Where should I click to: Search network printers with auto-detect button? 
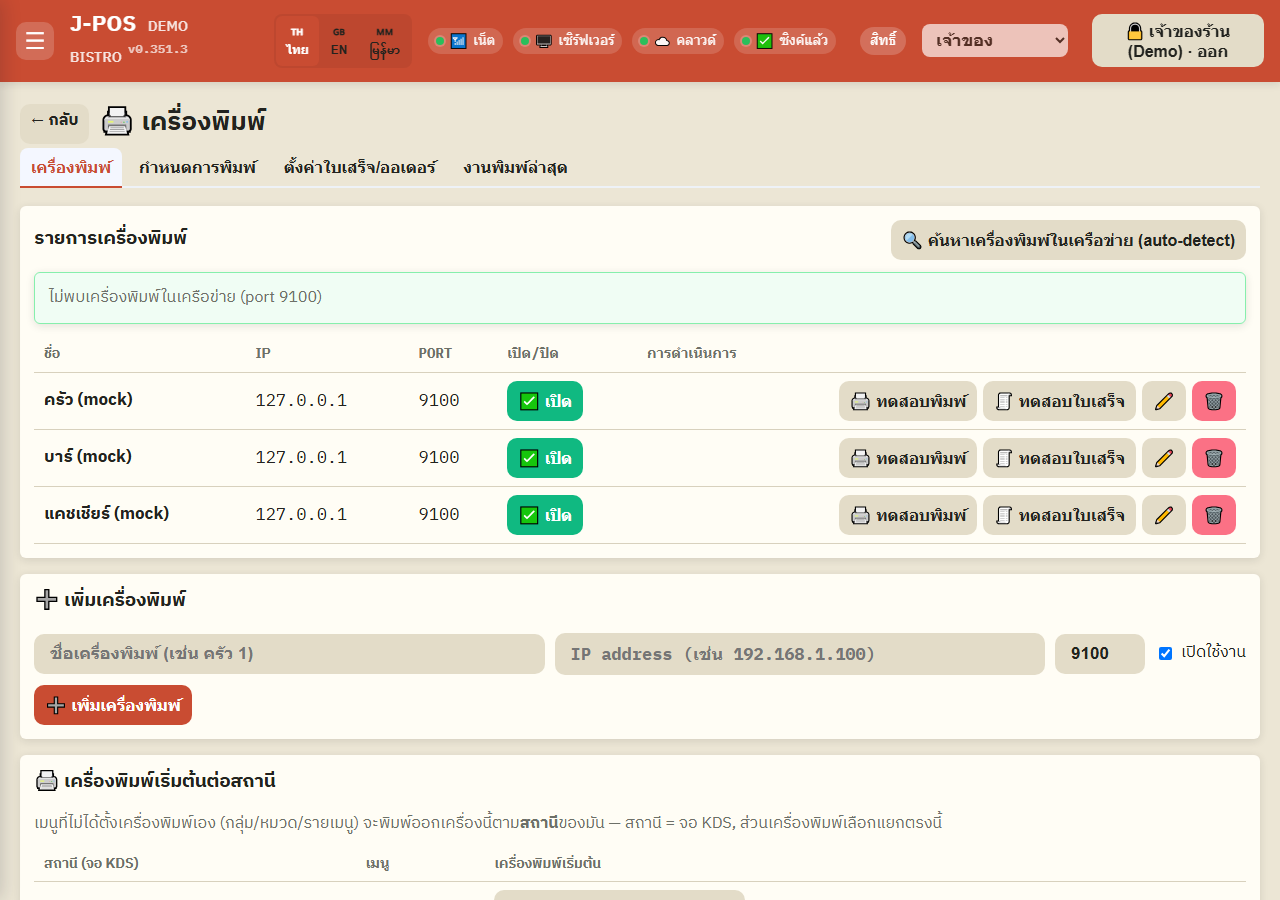click(1068, 240)
